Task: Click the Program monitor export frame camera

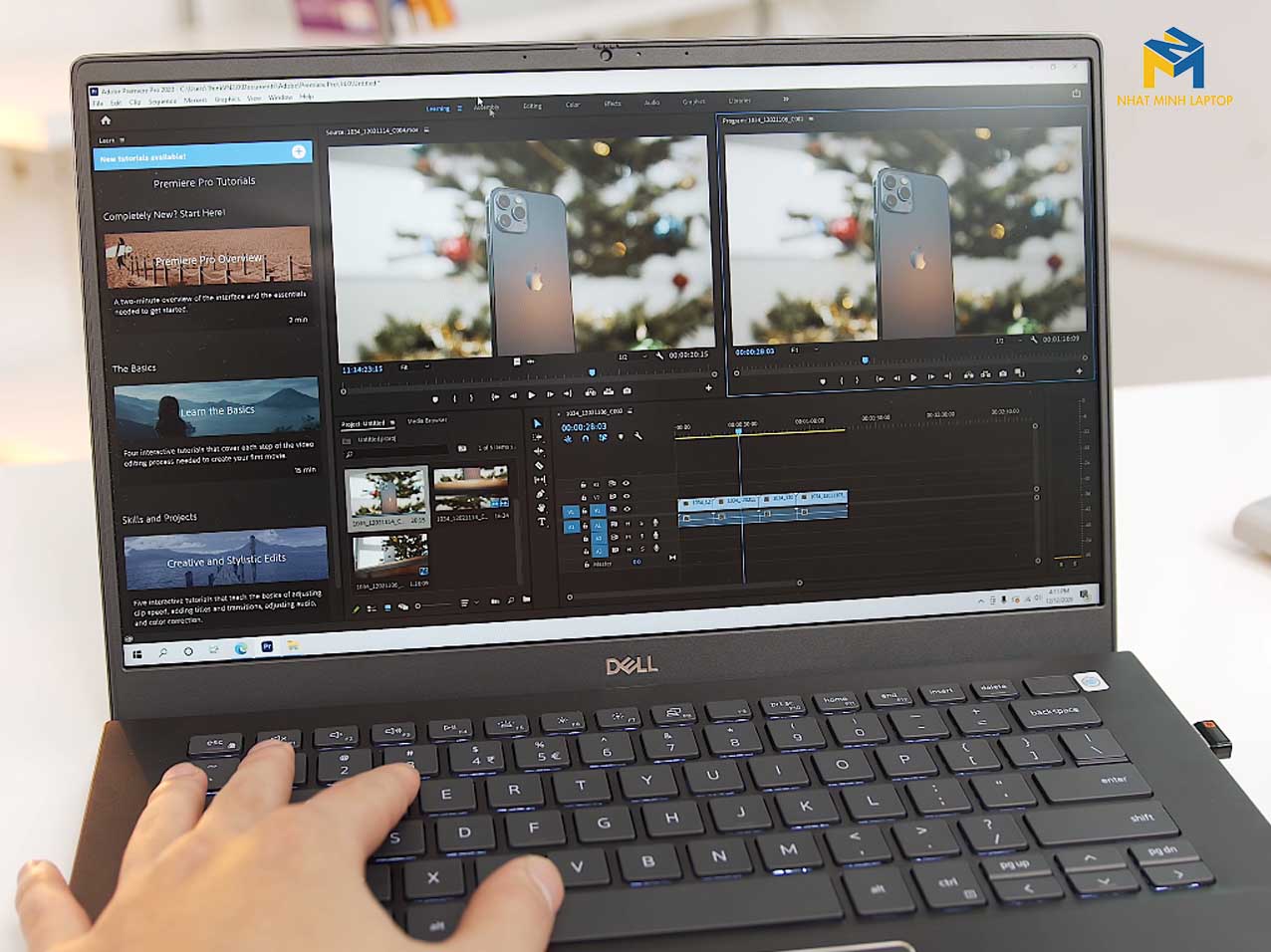Action: (1003, 374)
